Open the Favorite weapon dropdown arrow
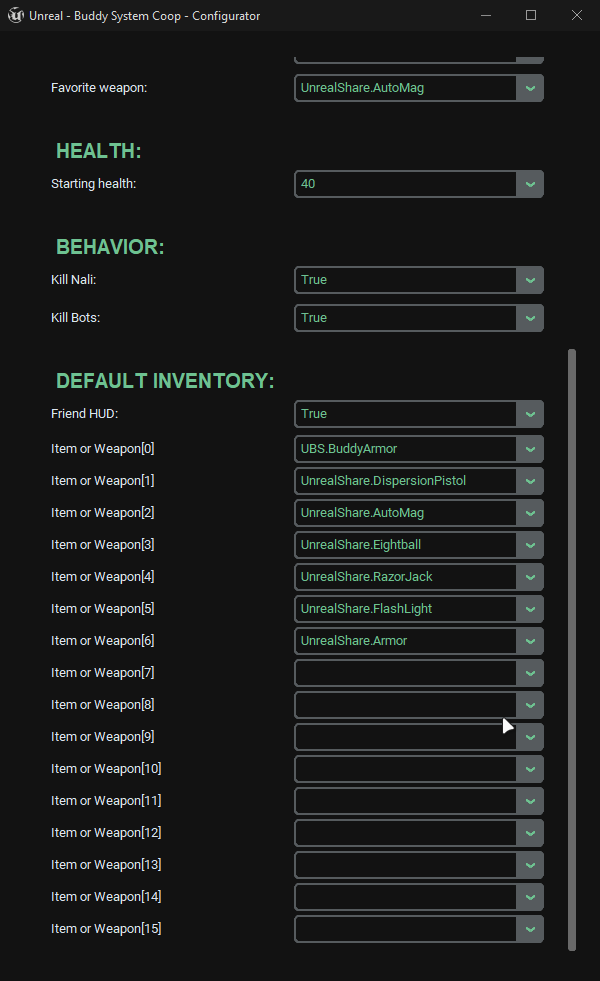This screenshot has width=600, height=981. pyautogui.click(x=530, y=88)
